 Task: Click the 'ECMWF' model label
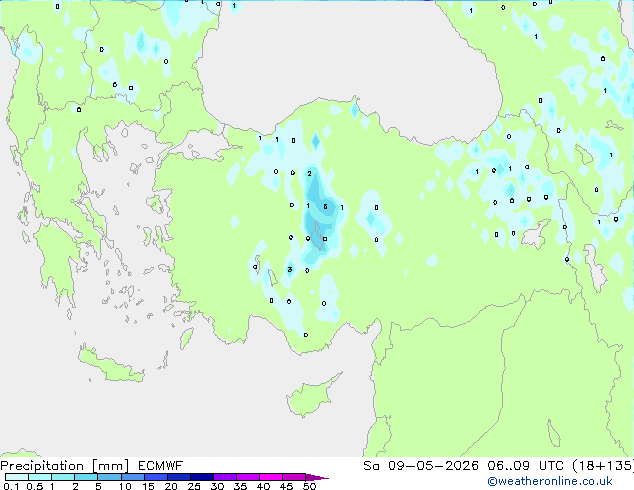click(161, 466)
